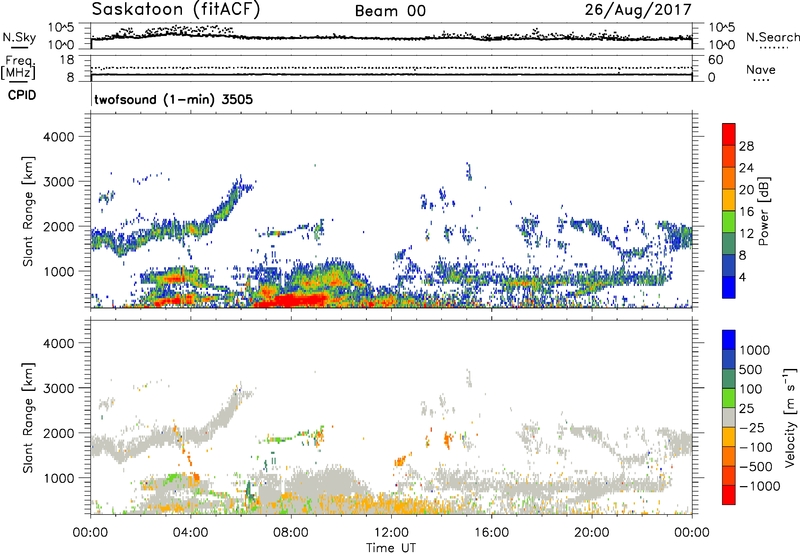Image resolution: width=800 pixels, height=554 pixels.
Task: Click the '12' power colorbar label
Action: tap(746, 234)
